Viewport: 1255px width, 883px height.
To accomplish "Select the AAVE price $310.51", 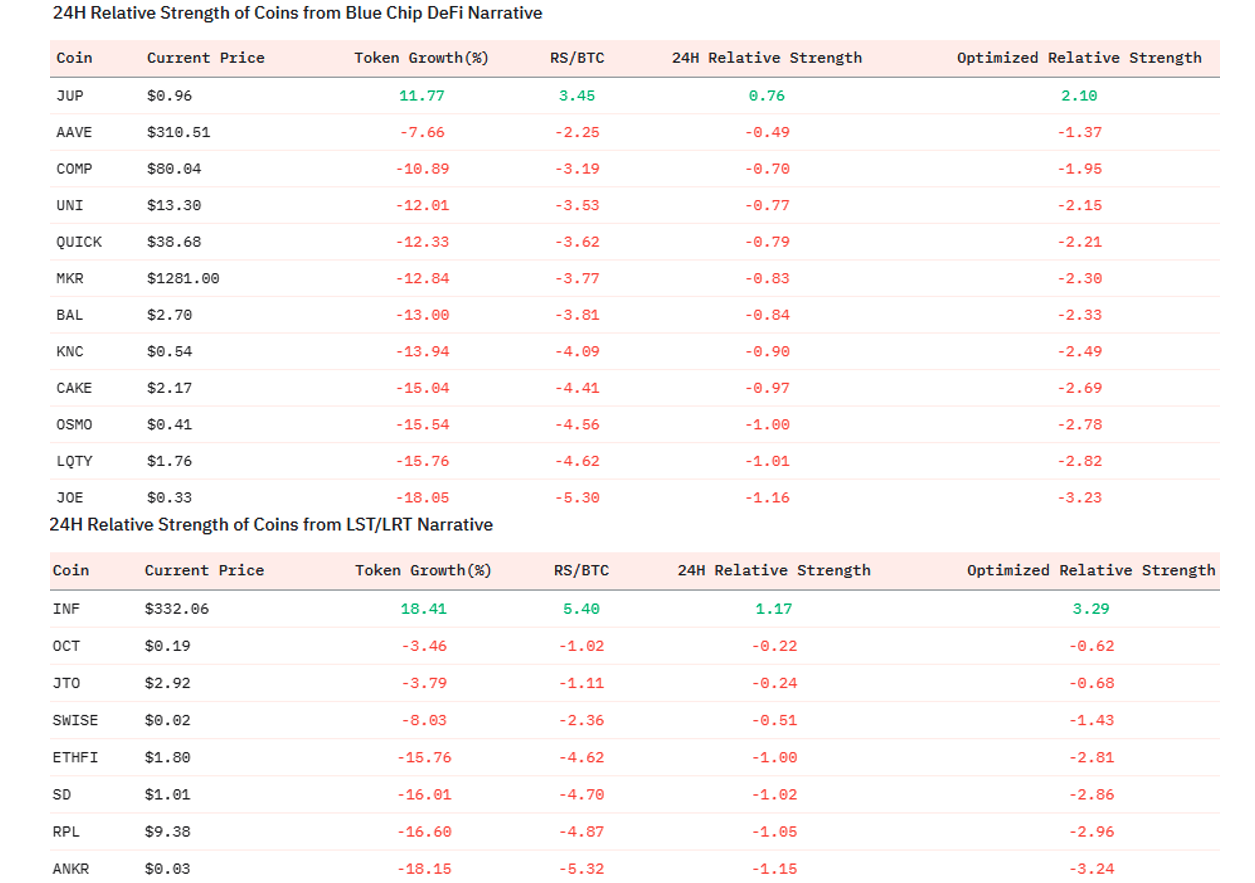I will (x=178, y=132).
